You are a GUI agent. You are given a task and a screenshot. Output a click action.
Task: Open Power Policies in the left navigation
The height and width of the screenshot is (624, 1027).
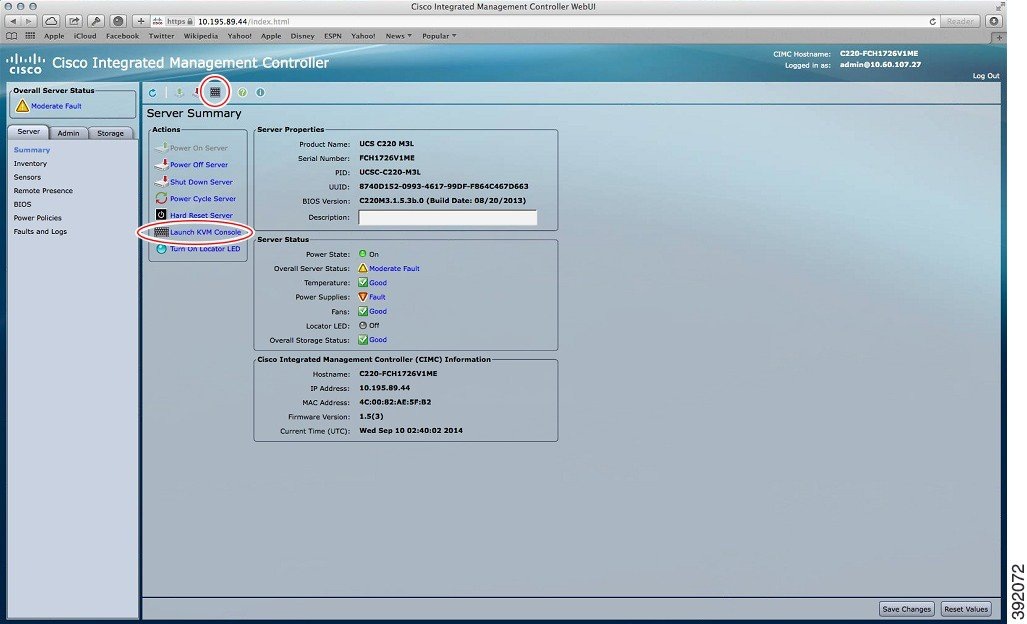tap(37, 218)
